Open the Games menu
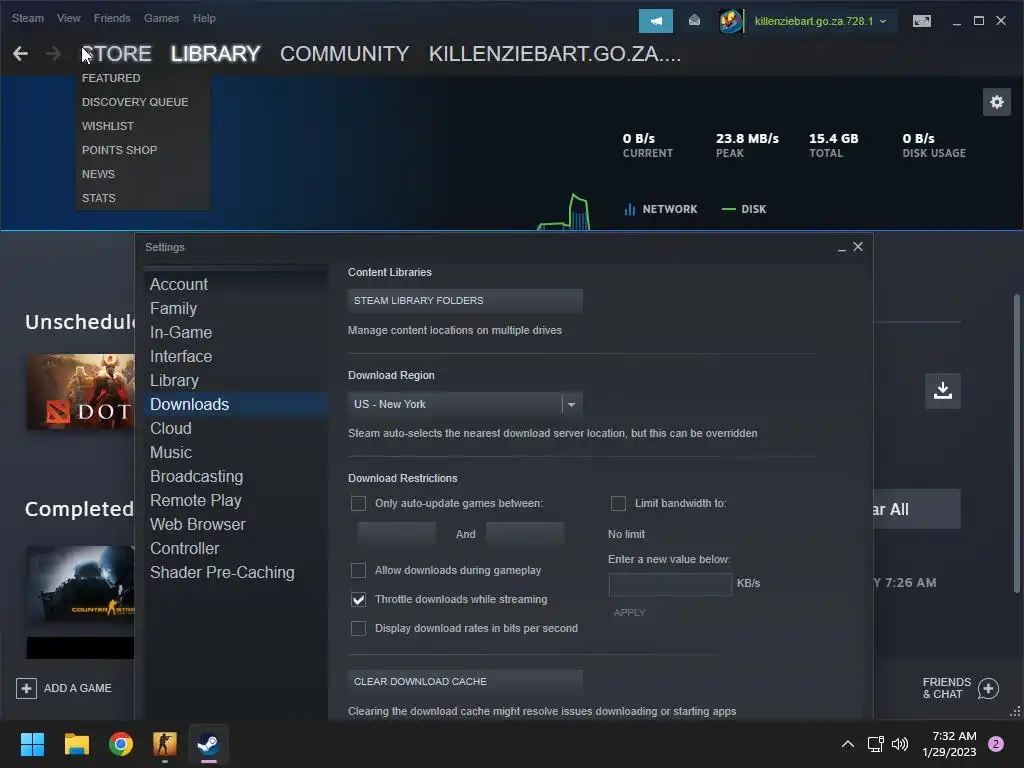This screenshot has width=1024, height=768. [x=161, y=18]
